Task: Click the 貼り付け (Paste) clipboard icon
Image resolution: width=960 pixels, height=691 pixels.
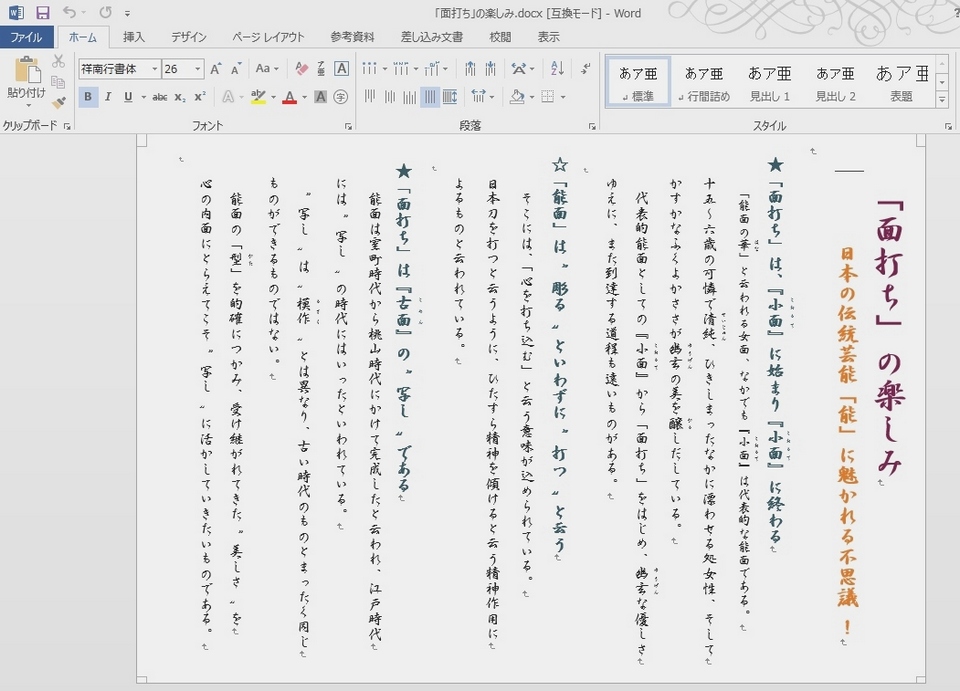Action: [27, 69]
